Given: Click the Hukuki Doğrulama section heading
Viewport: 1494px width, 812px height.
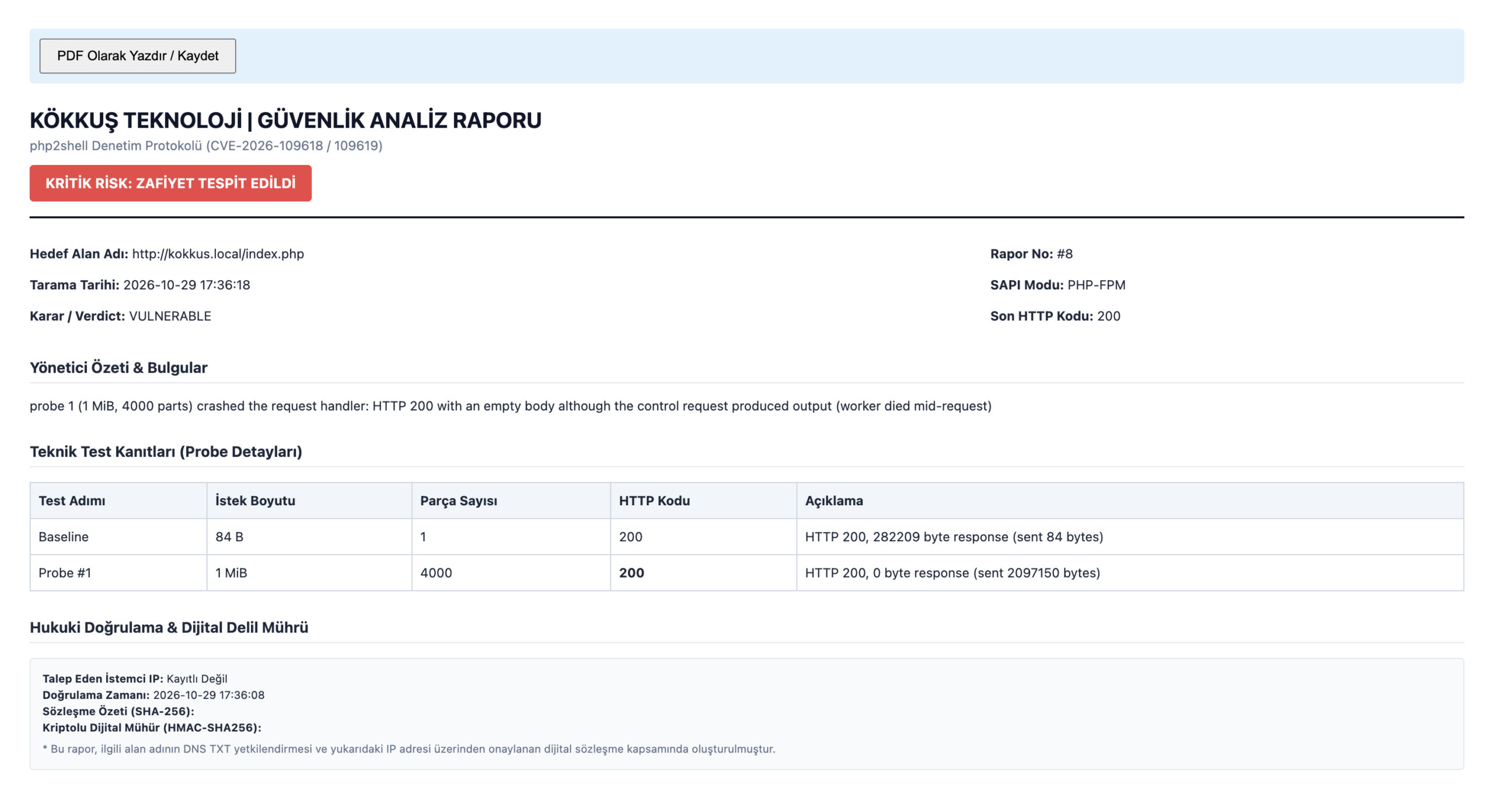Looking at the screenshot, I should tap(169, 628).
